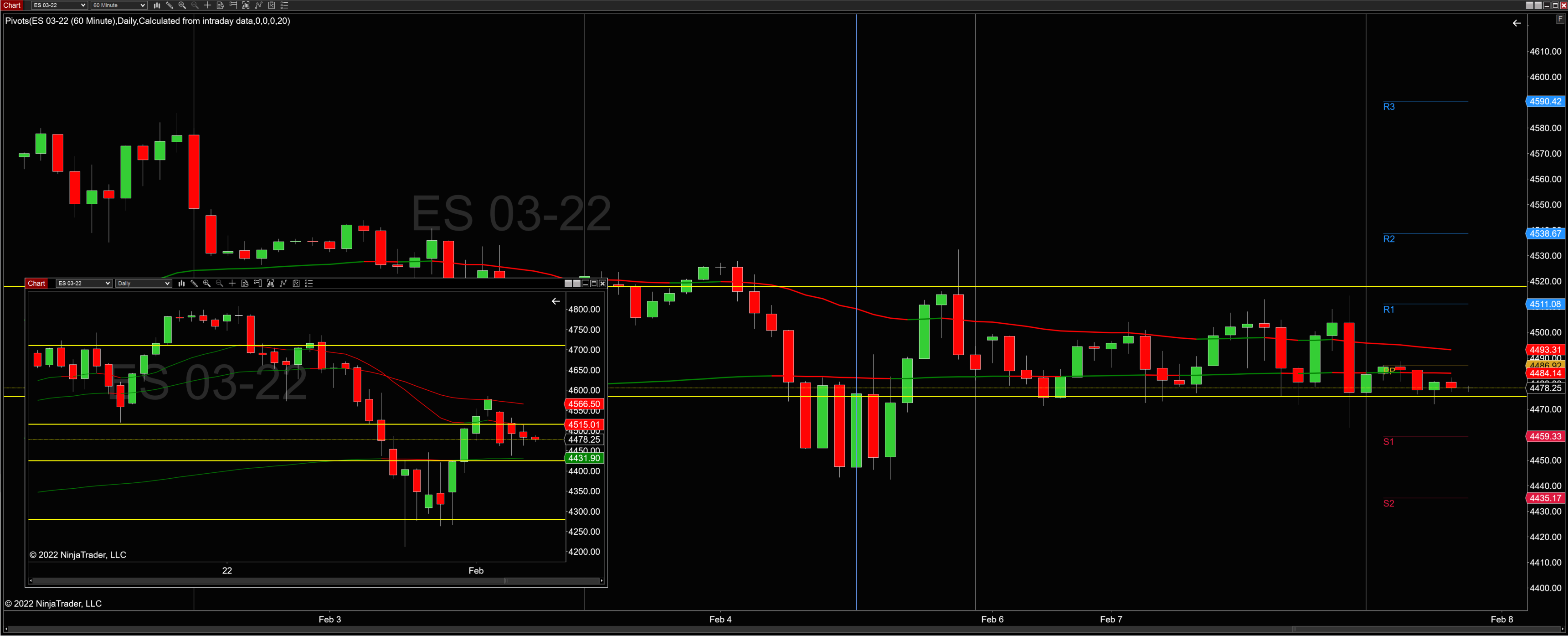Click the main Chart title label
This screenshot has height=636, width=1568.
tap(12, 5)
